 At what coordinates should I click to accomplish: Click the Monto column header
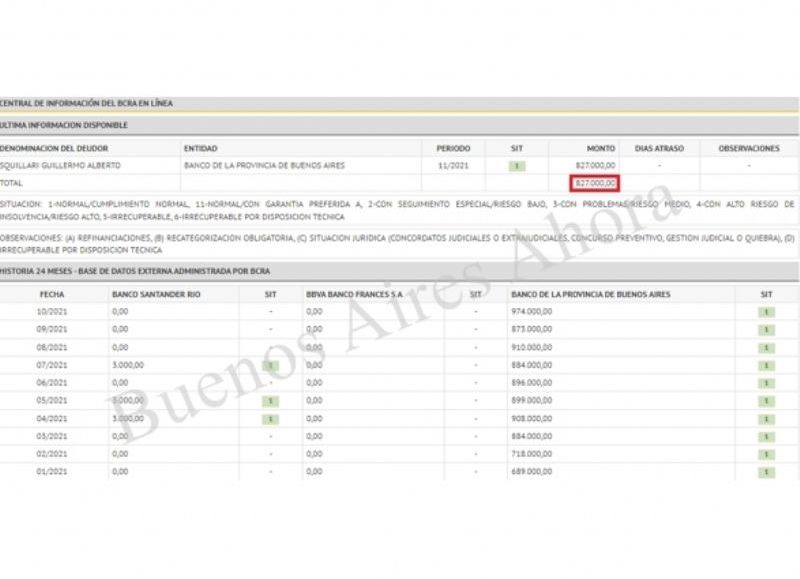point(603,148)
